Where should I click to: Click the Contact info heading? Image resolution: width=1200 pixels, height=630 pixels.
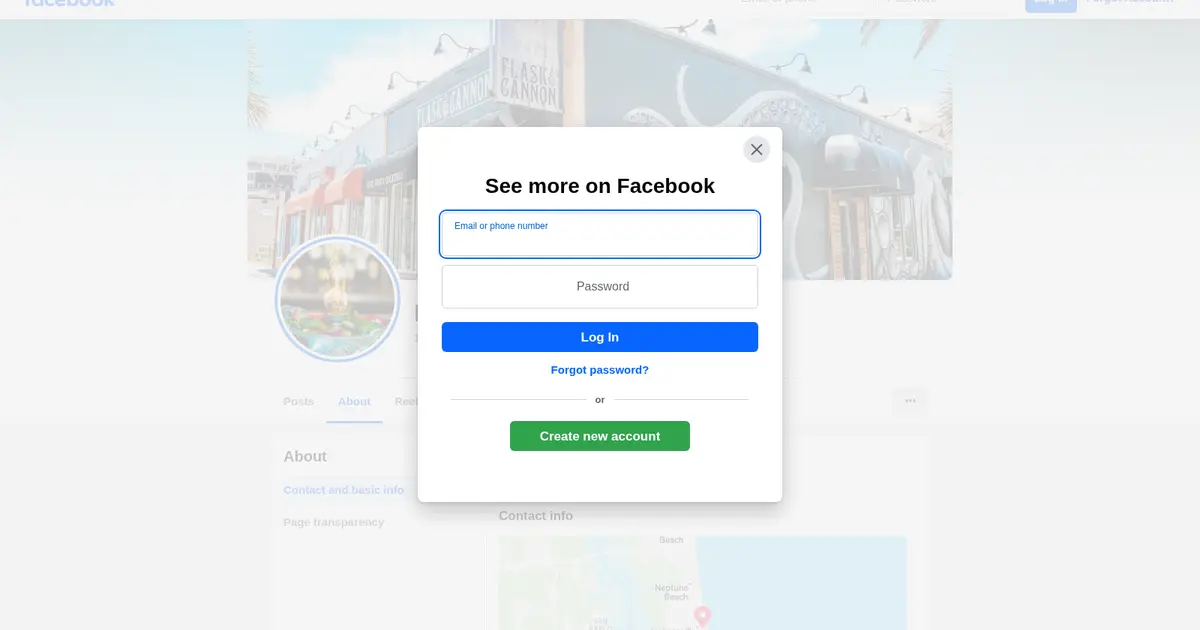(536, 516)
